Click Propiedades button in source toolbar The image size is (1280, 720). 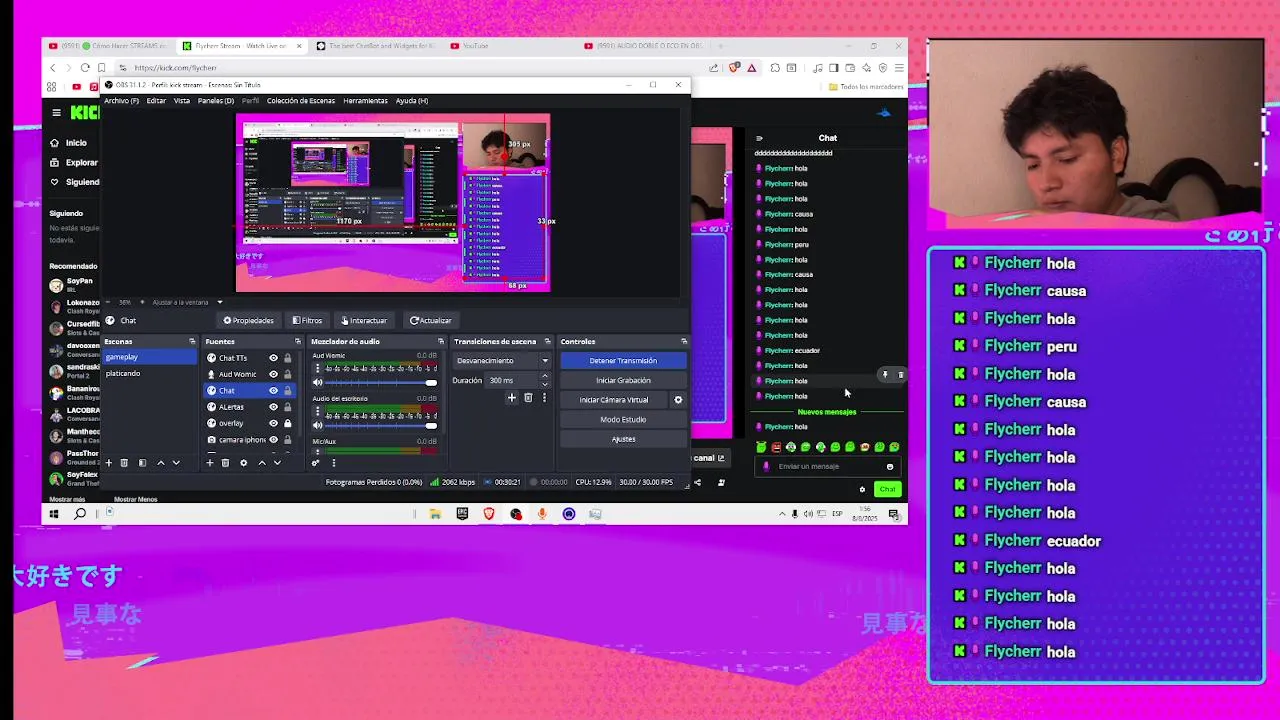pyautogui.click(x=248, y=321)
